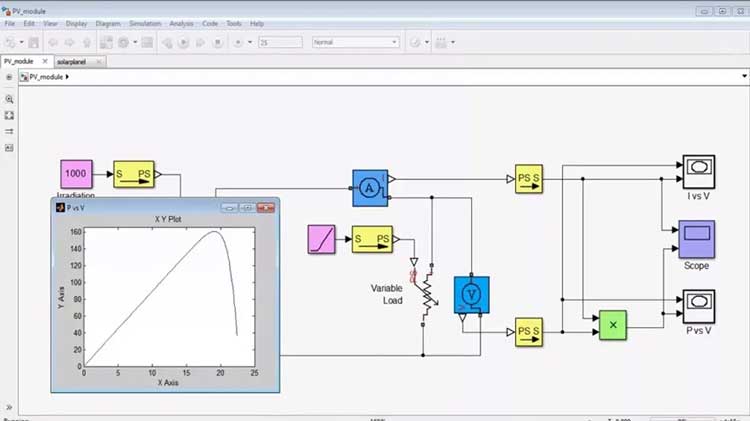Switch to the solarplanel tab

pyautogui.click(x=74, y=61)
